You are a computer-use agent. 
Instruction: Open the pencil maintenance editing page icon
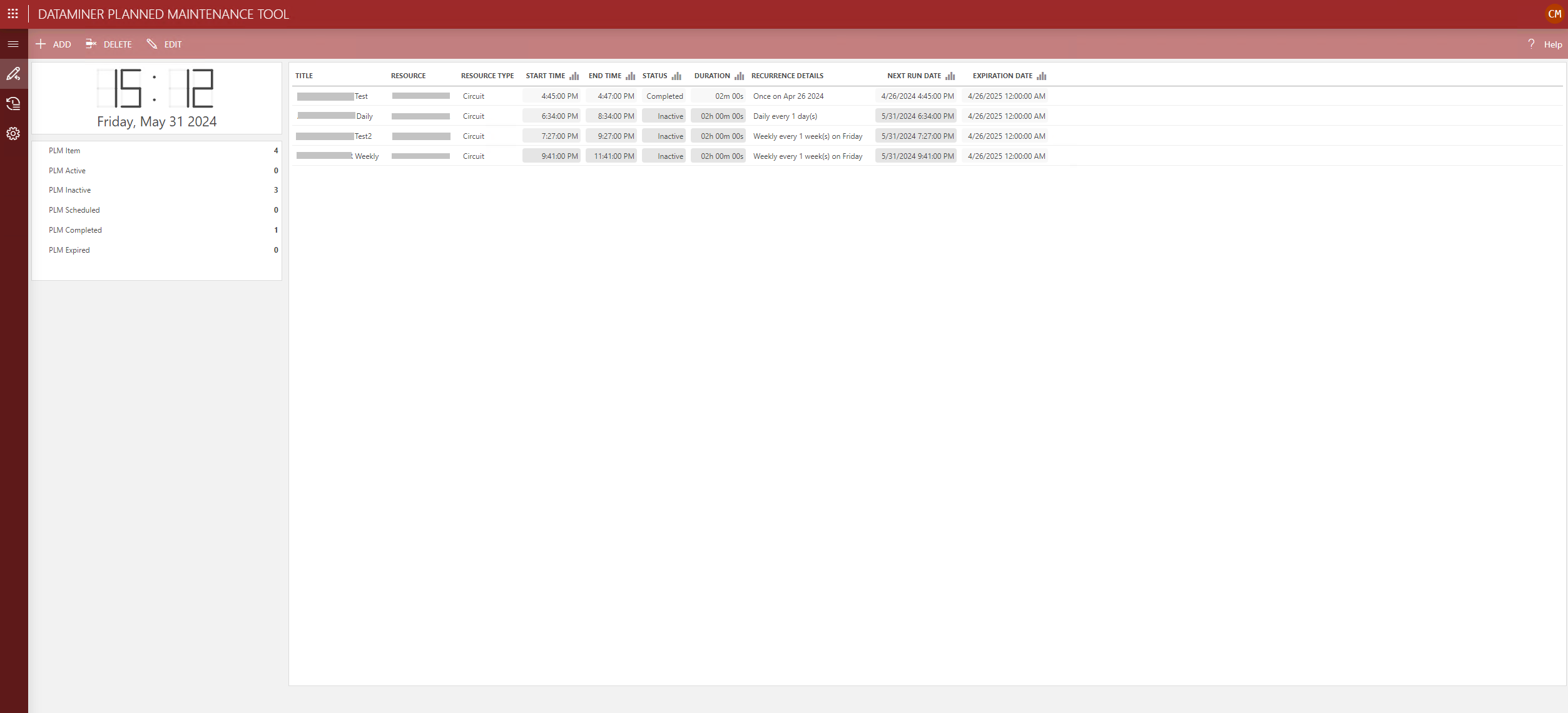(x=13, y=74)
